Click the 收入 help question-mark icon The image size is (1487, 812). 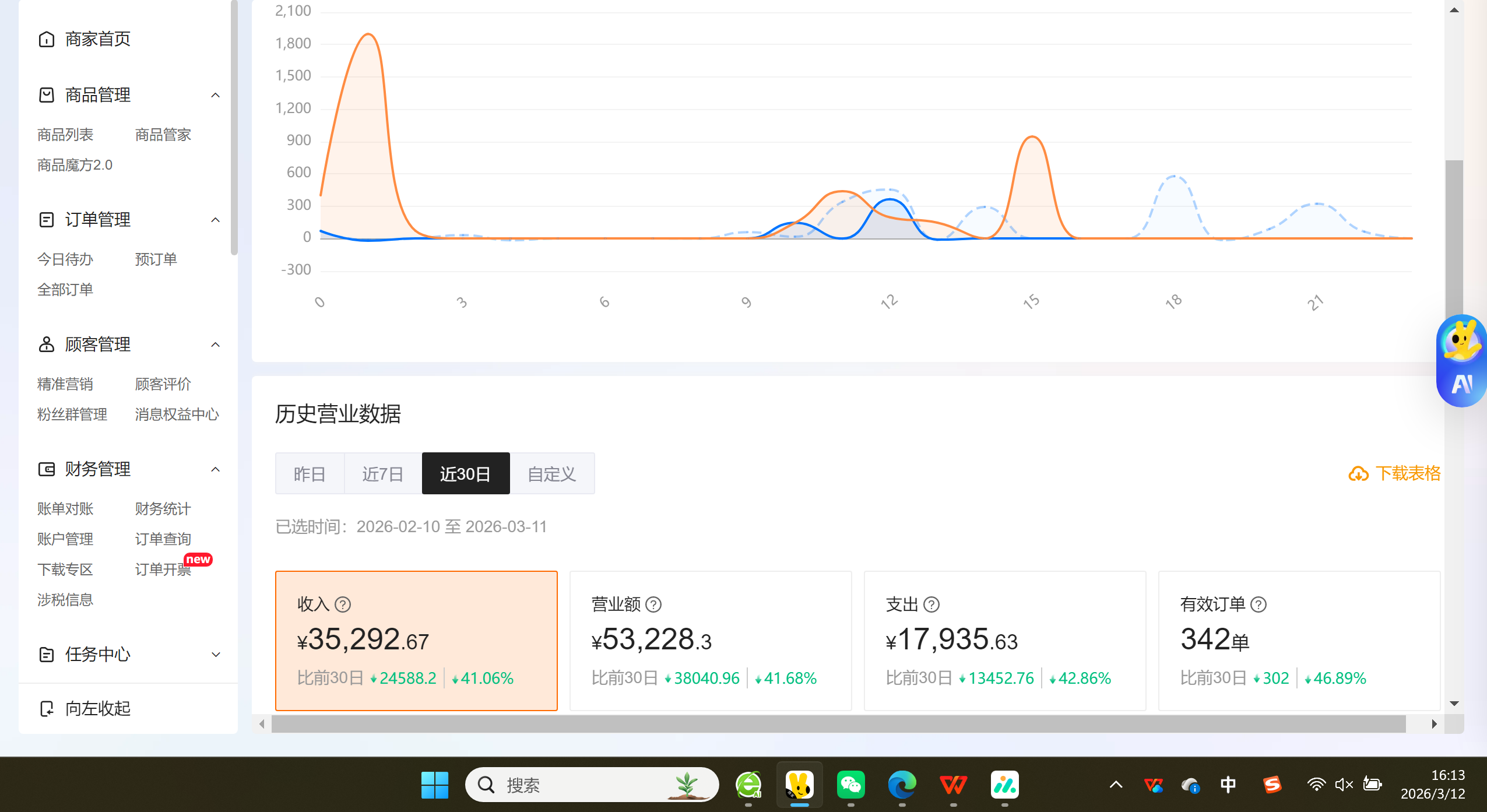click(x=343, y=604)
